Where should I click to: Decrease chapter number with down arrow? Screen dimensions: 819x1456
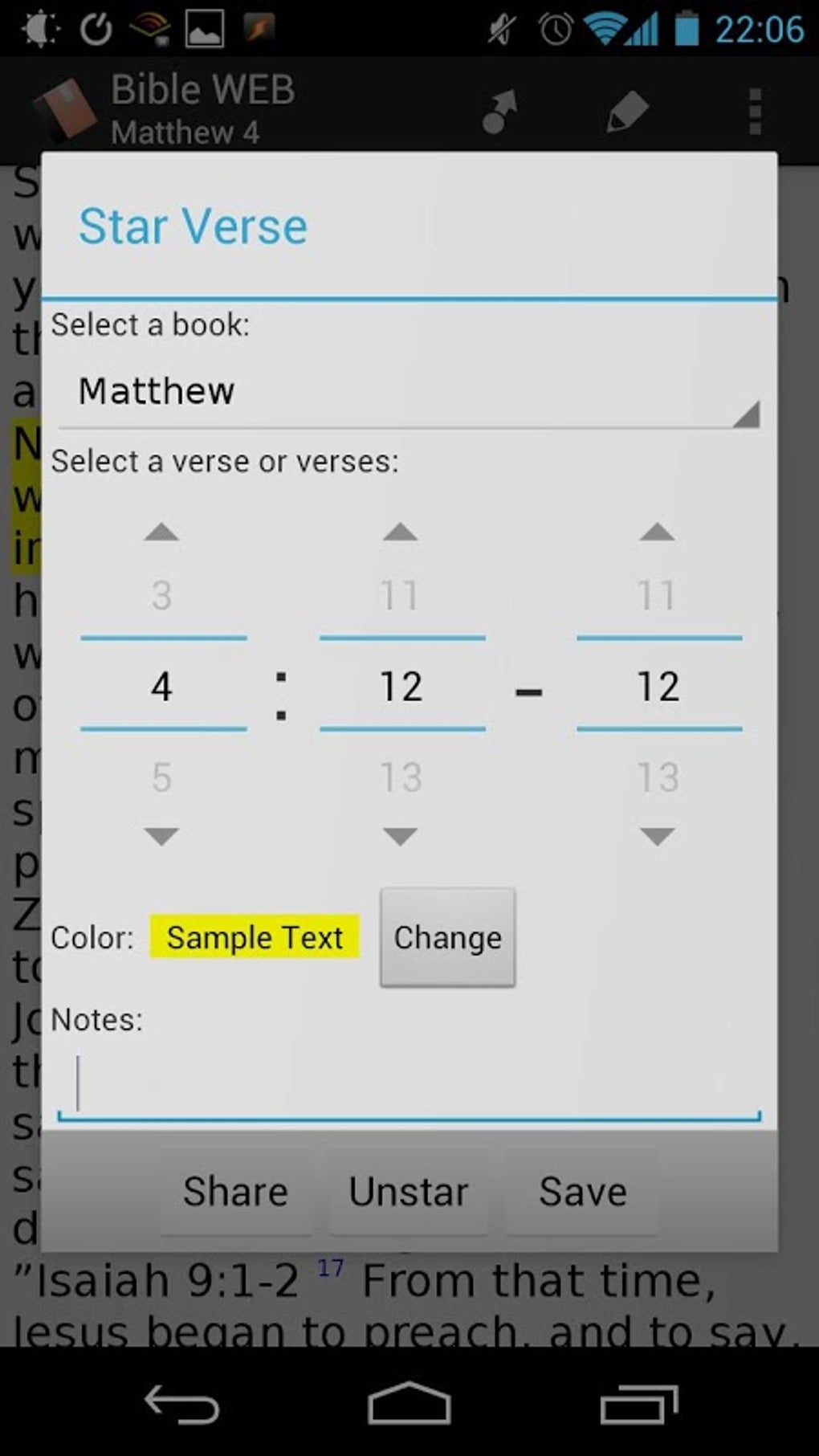point(161,836)
